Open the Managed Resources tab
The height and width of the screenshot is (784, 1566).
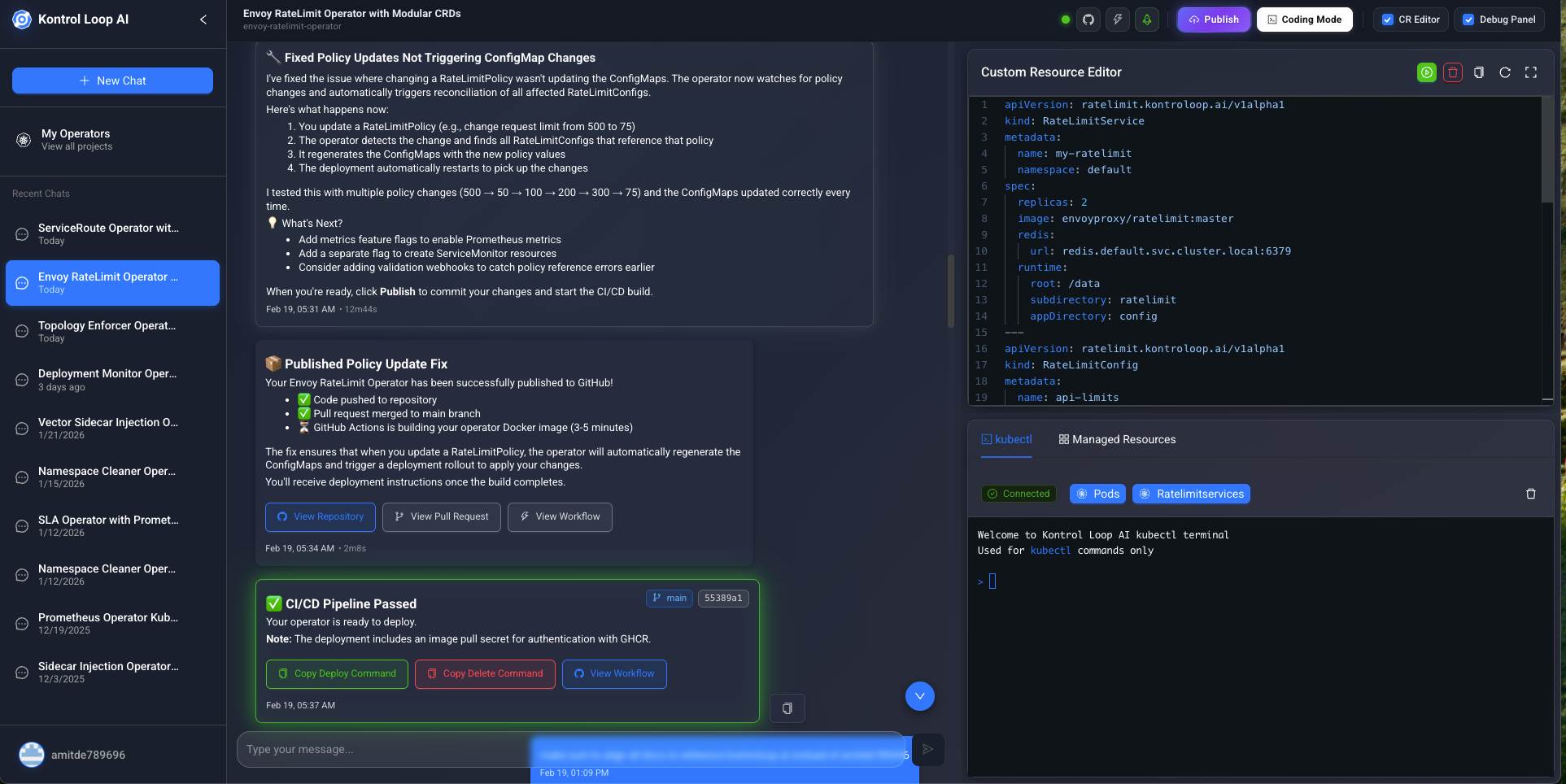pos(1119,439)
